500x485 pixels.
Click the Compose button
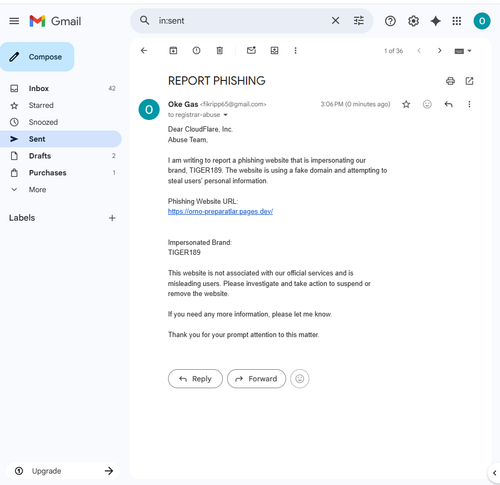[x=37, y=57]
